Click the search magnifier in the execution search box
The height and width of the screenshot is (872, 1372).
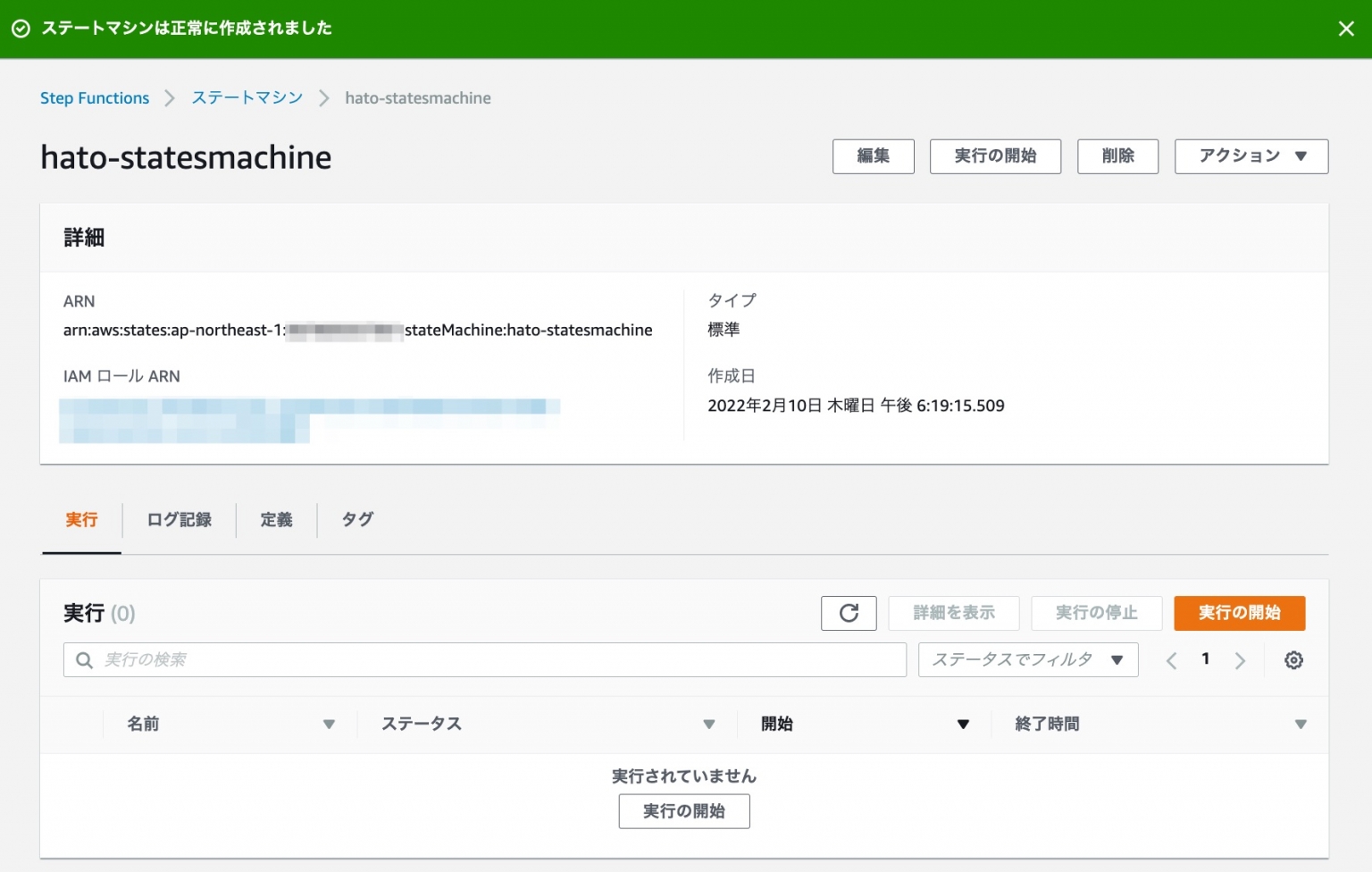[x=84, y=659]
